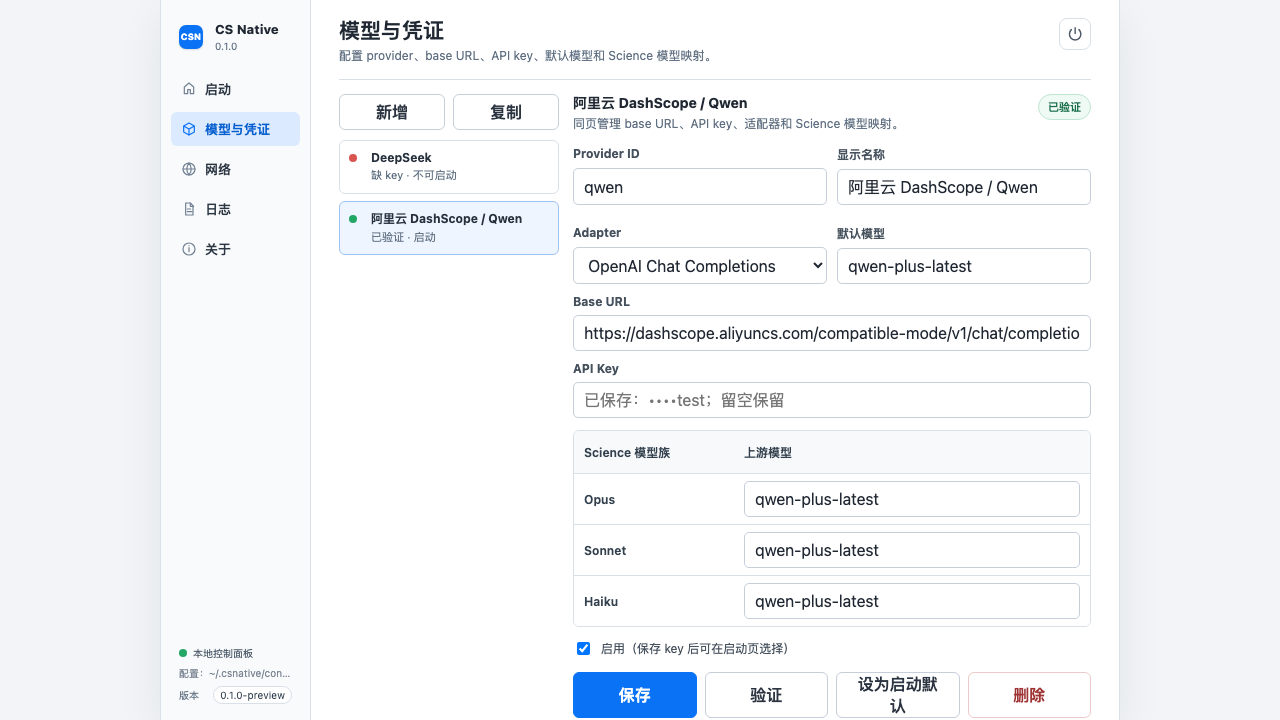Click the 缺 key · 不可启动 status text
This screenshot has height=720, width=1280.
(x=414, y=175)
